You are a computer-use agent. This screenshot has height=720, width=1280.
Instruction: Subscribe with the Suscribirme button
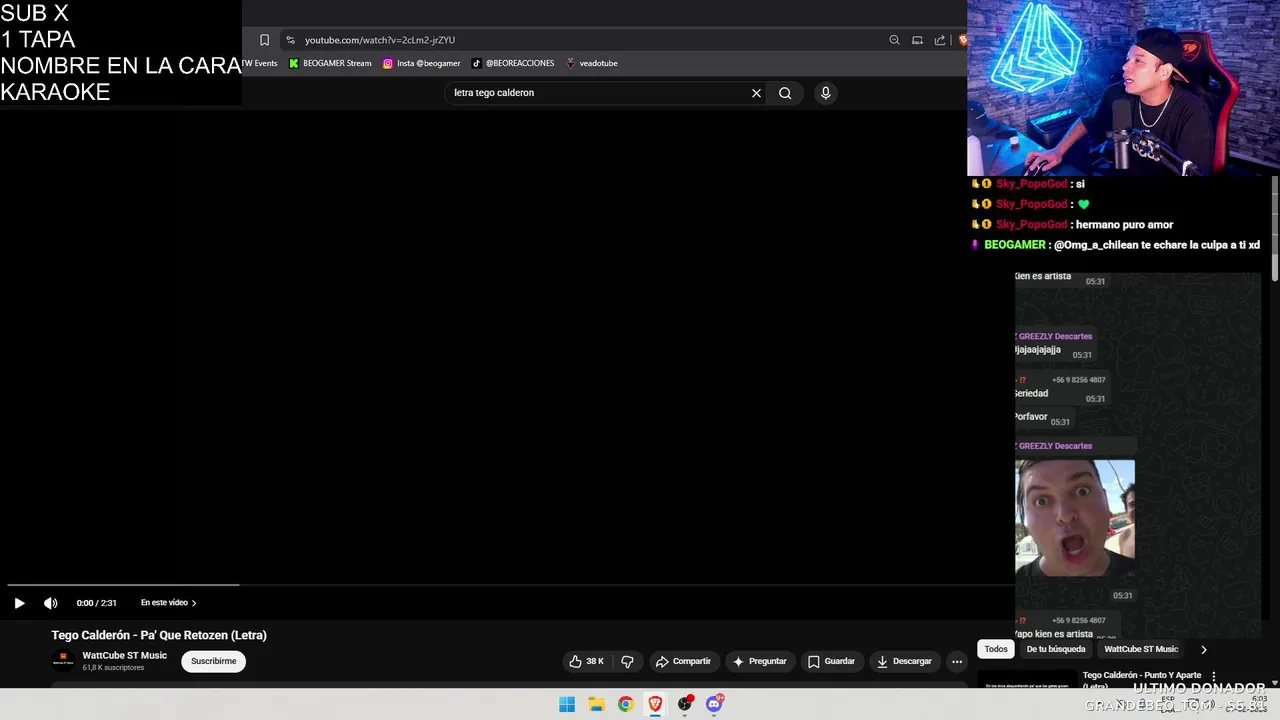(x=213, y=661)
